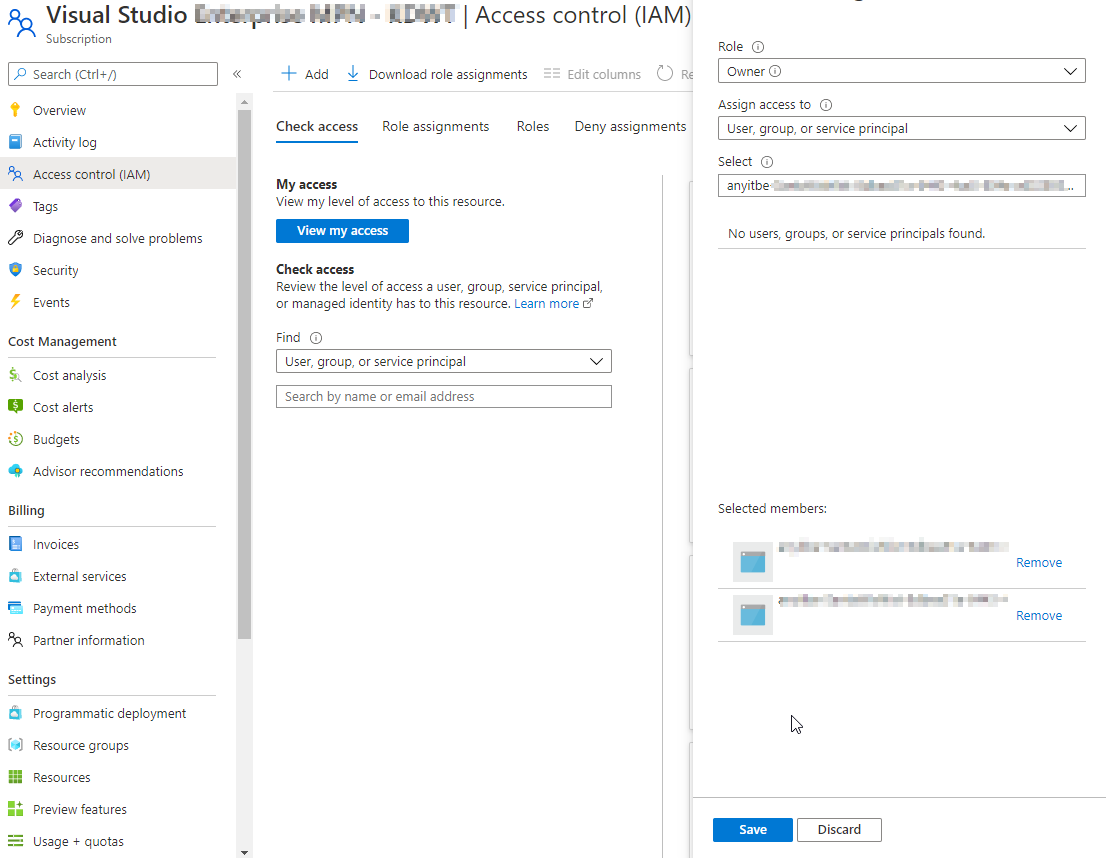1106x858 pixels.
Task: Open Programmatic deployment icon
Action: click(16, 713)
